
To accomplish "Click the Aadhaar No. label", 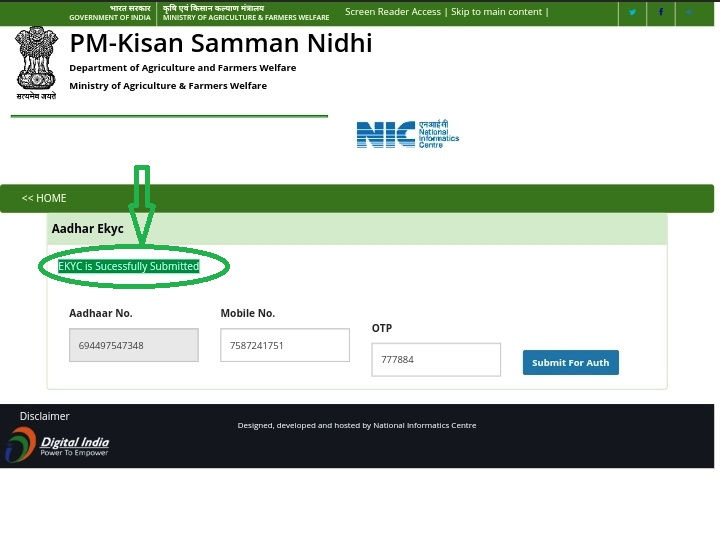I will coord(101,313).
